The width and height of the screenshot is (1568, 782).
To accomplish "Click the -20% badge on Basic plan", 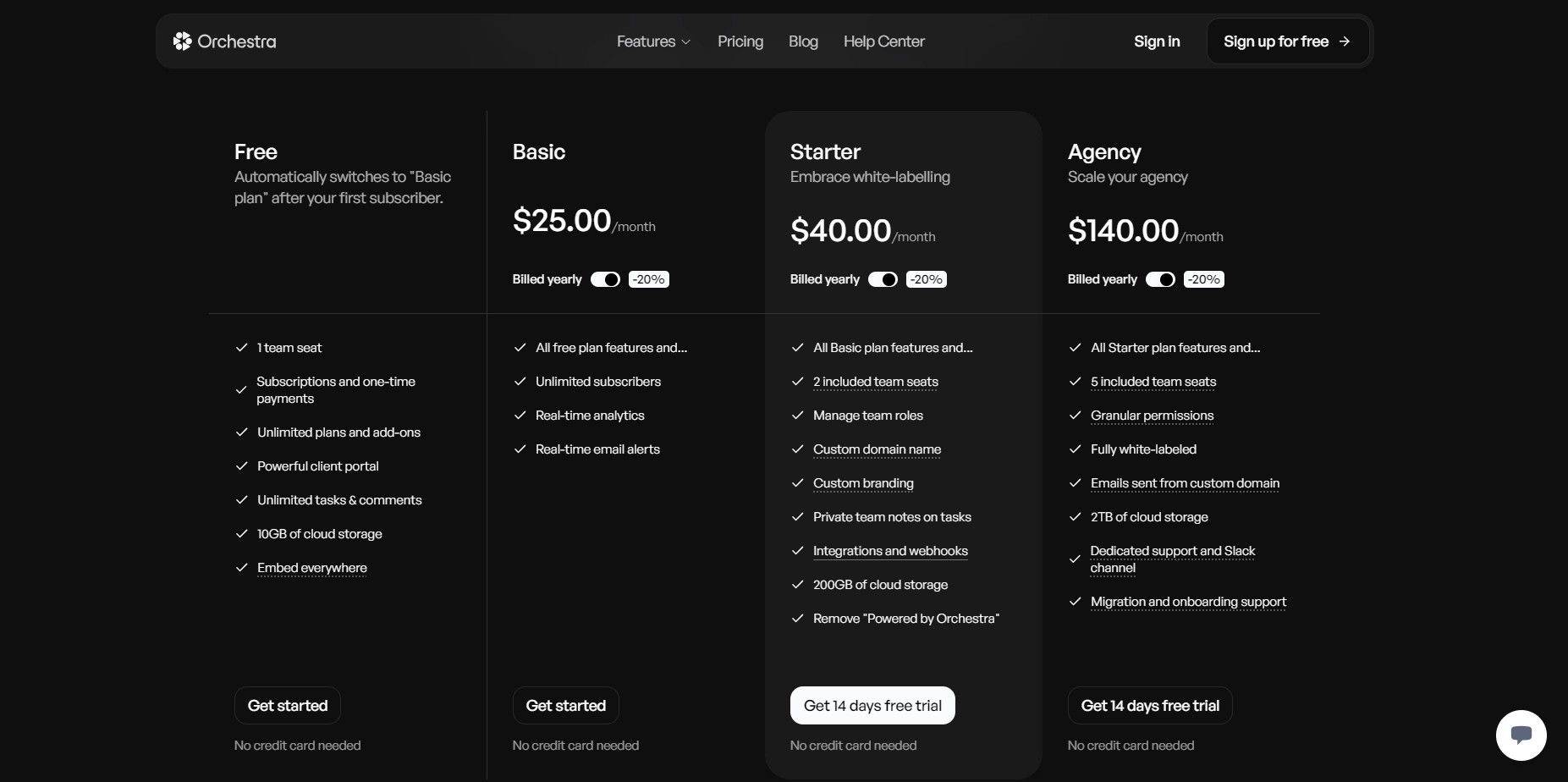I will [649, 279].
